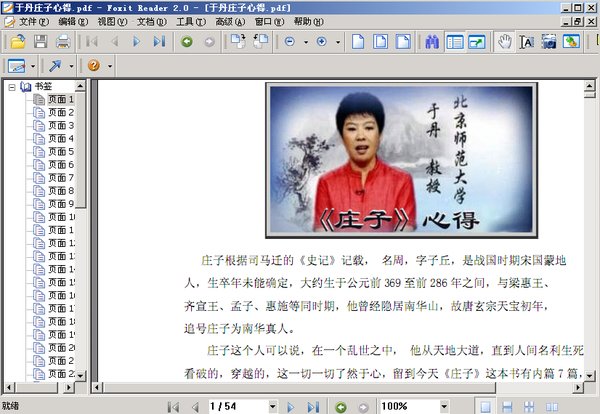The height and width of the screenshot is (414, 600).
Task: Click bookmark panel scroll right arrow
Action: pyautogui.click(x=68, y=387)
